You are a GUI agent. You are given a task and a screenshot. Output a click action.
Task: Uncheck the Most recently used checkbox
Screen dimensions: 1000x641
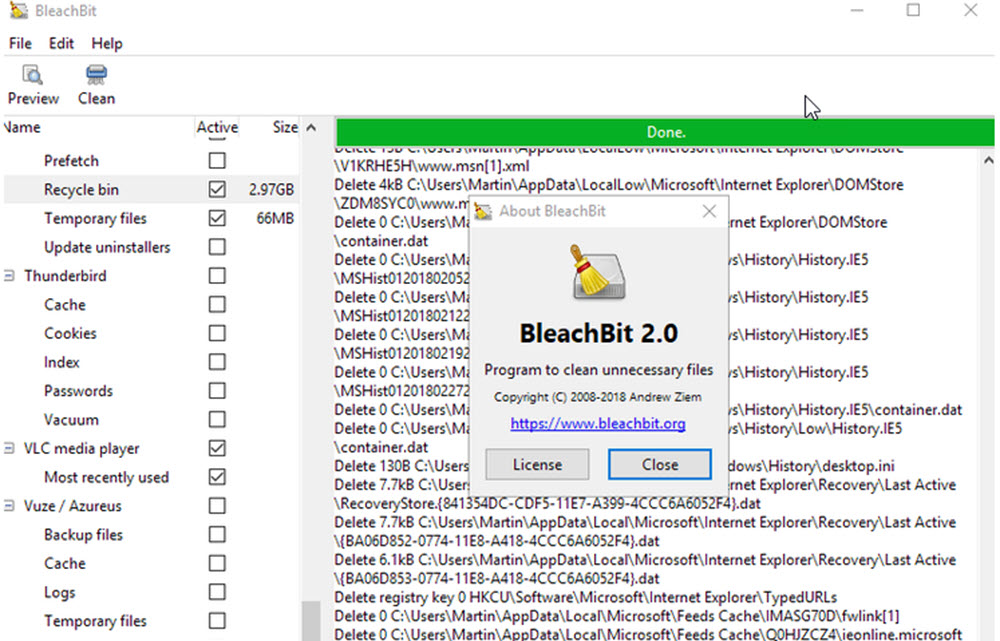point(217,476)
